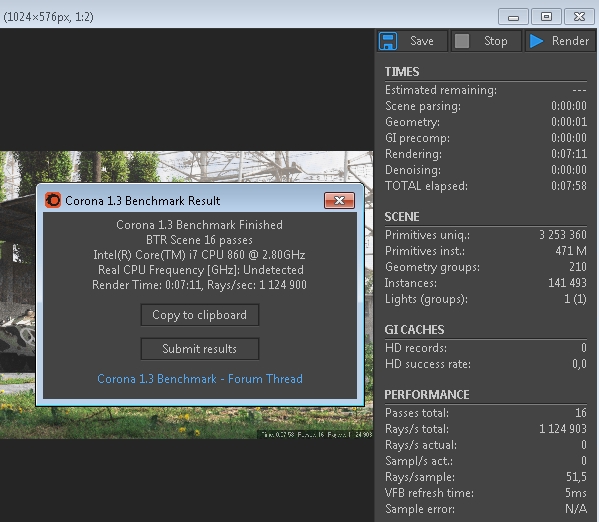This screenshot has height=522, width=599.
Task: Click the Sampl/s act. label
Action: pyautogui.click(x=419, y=461)
